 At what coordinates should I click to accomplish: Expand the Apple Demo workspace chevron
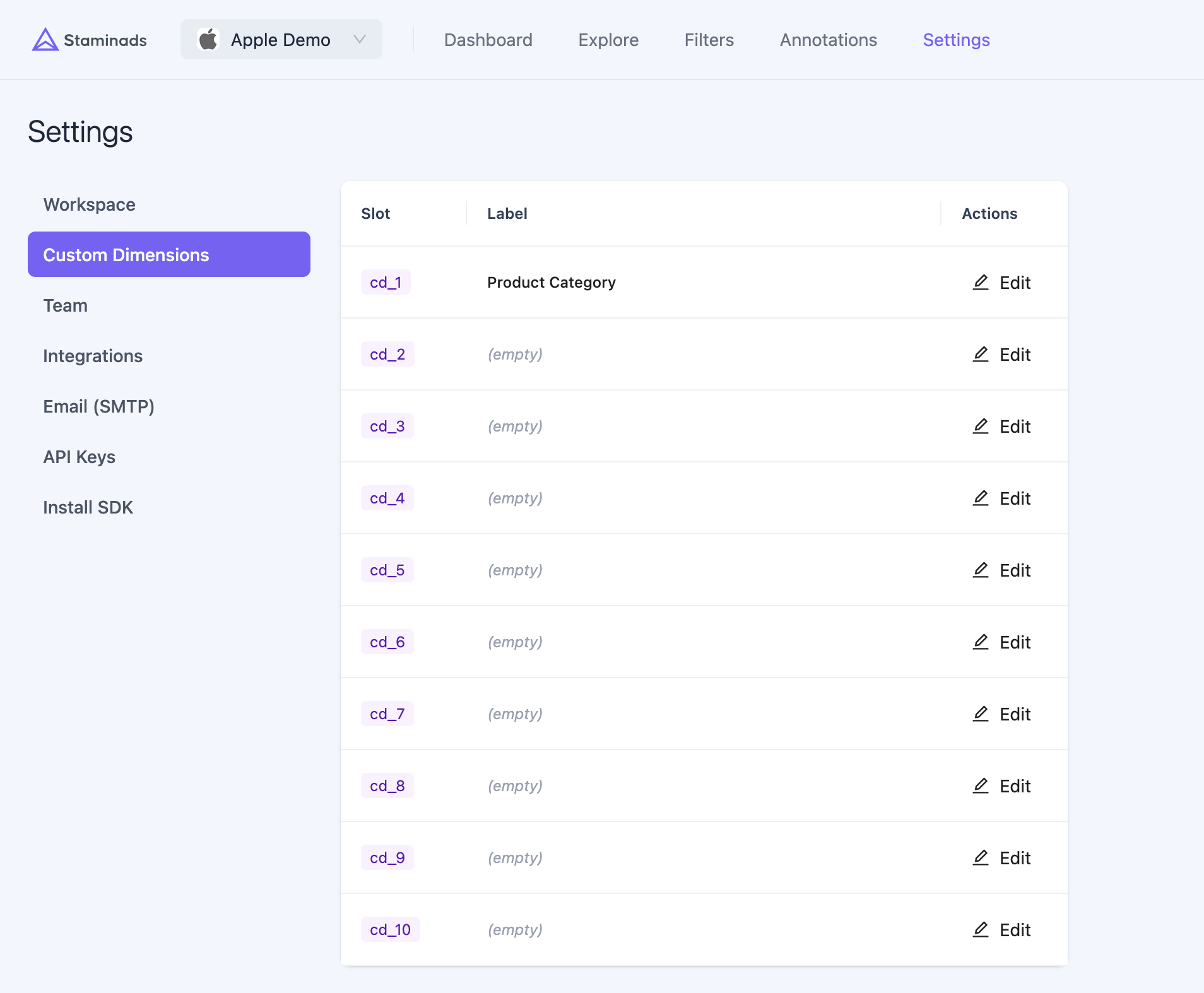[x=360, y=40]
